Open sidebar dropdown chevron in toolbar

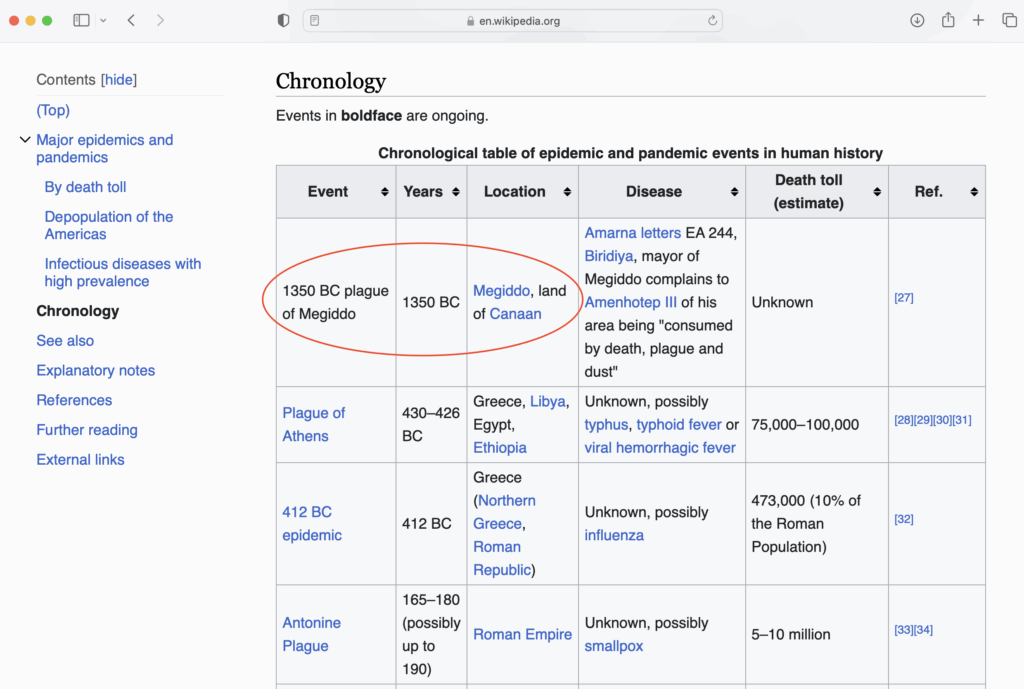tap(103, 21)
